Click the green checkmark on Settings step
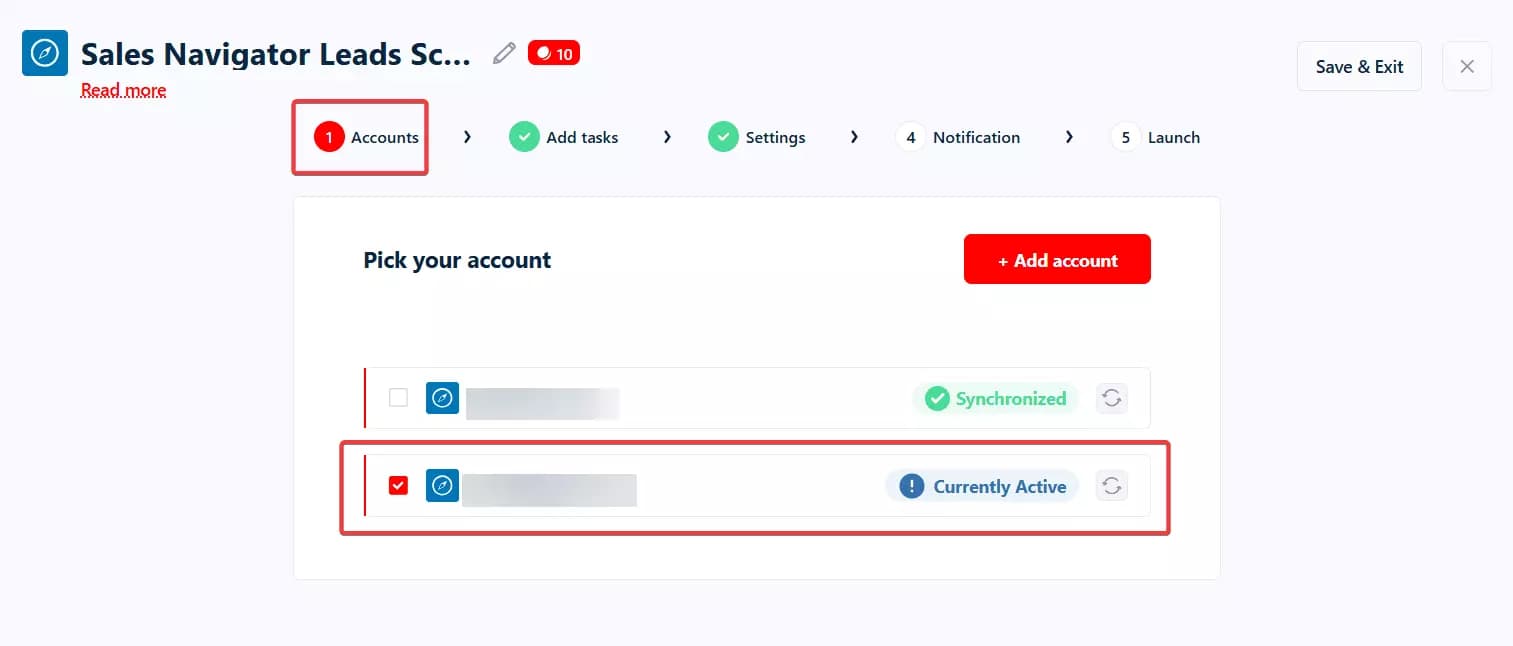This screenshot has height=646, width=1513. (x=723, y=136)
